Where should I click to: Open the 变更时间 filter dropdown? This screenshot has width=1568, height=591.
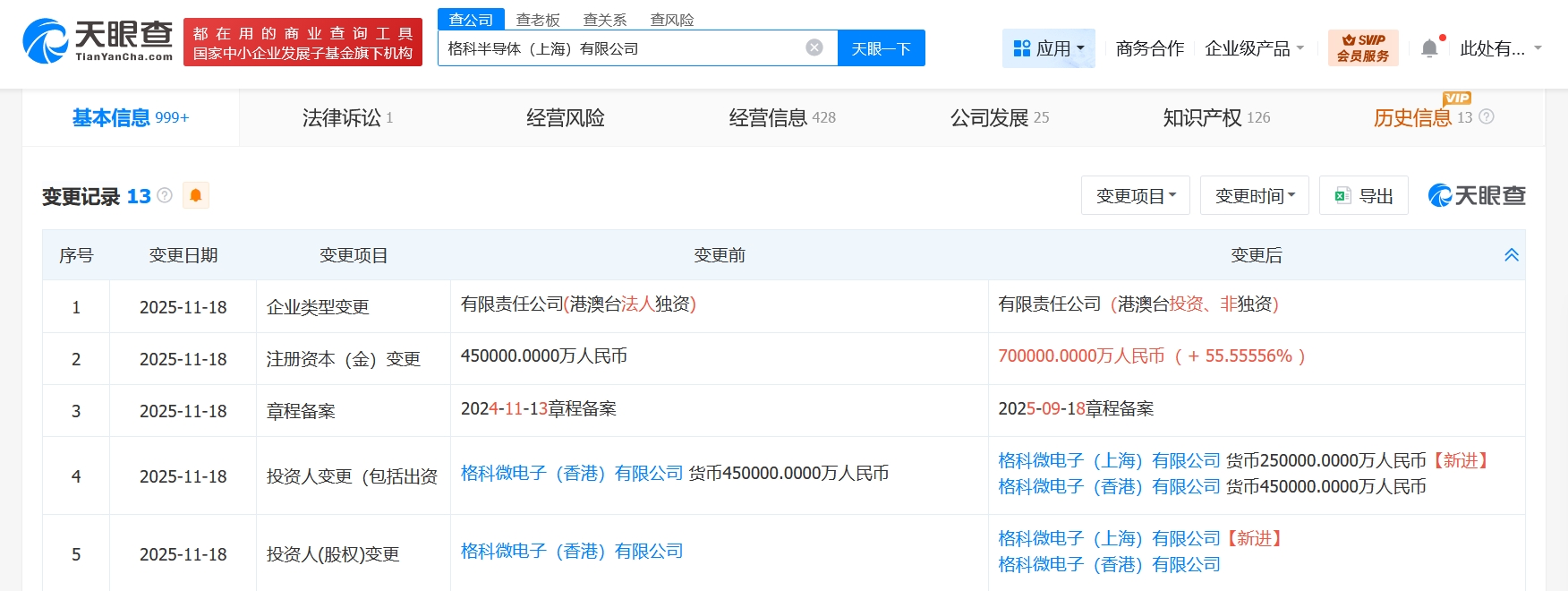tap(1254, 195)
